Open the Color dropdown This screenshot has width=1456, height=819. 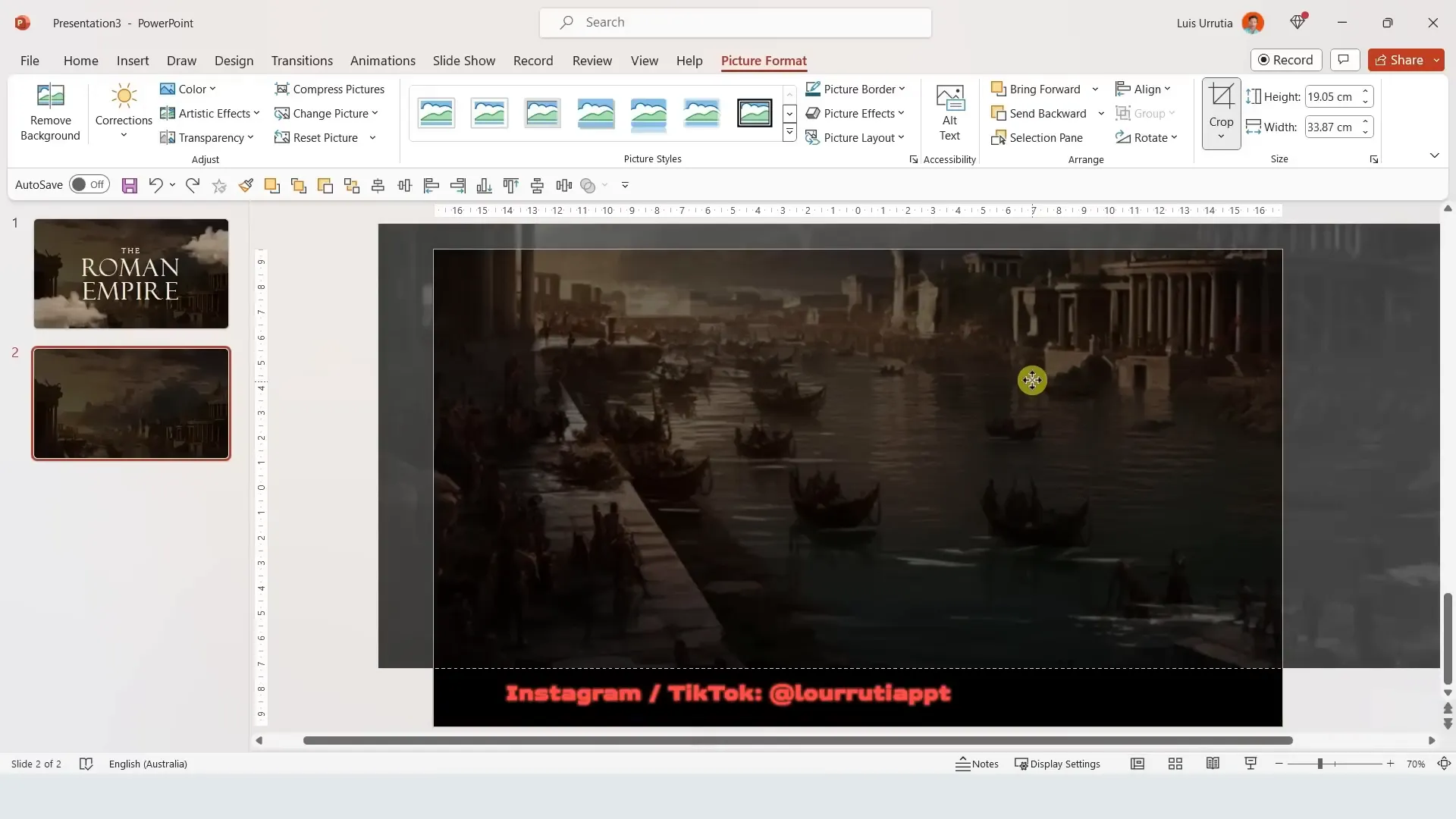188,89
